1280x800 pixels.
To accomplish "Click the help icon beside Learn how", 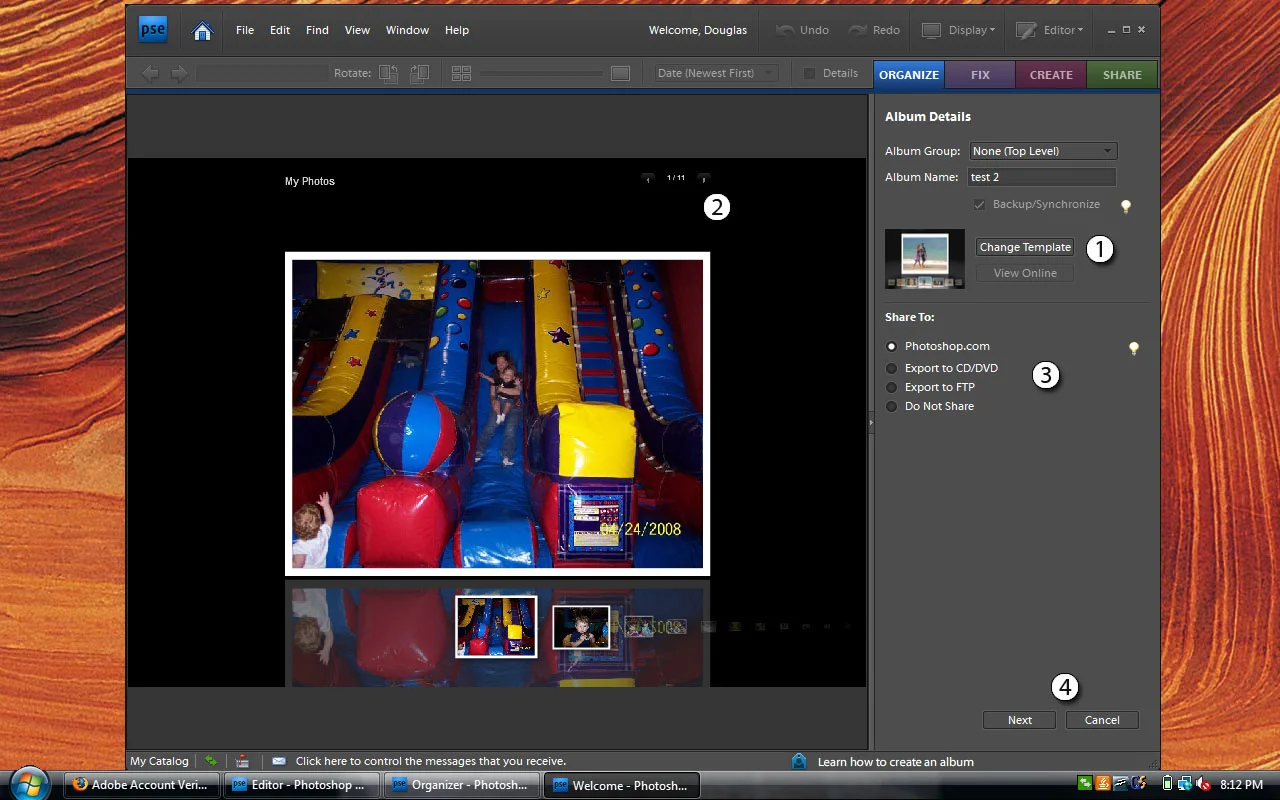I will point(799,761).
